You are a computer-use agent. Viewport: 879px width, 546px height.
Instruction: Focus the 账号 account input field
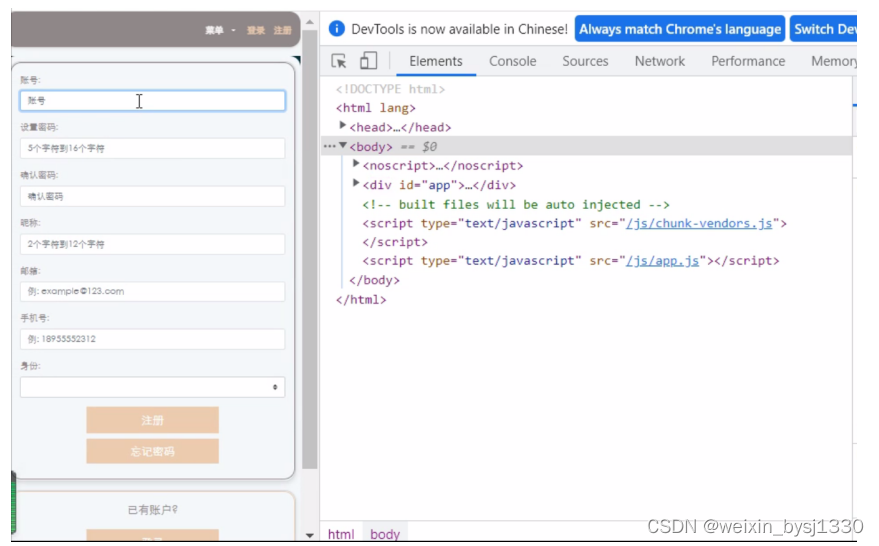152,101
